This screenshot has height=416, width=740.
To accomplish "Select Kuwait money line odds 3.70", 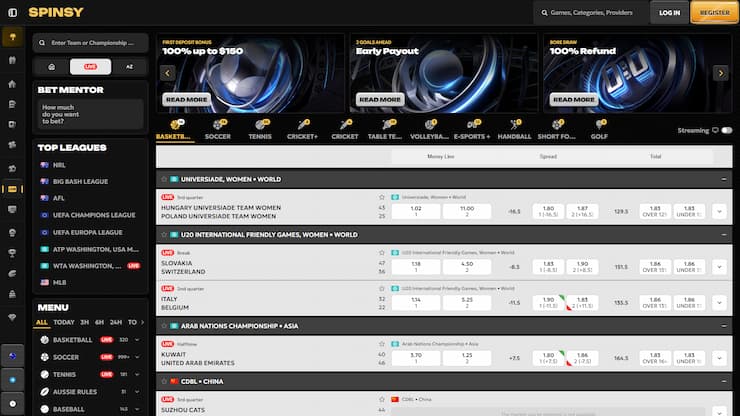I will 416,358.
